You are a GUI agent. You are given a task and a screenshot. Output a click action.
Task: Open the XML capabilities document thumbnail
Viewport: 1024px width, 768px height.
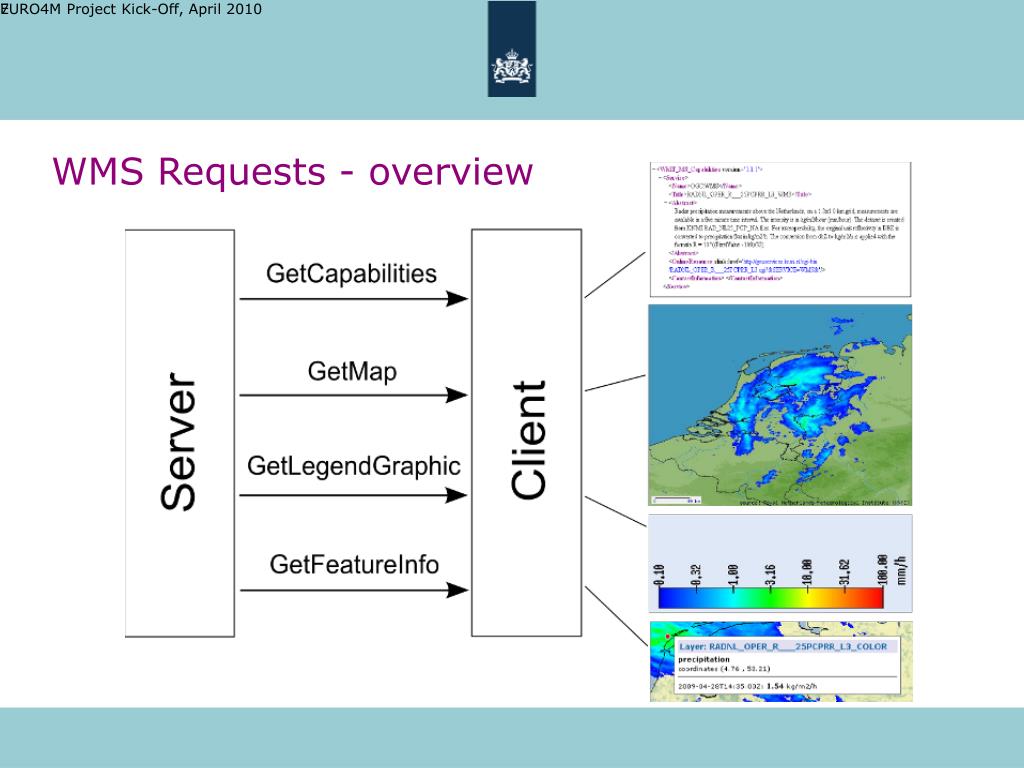[x=780, y=229]
